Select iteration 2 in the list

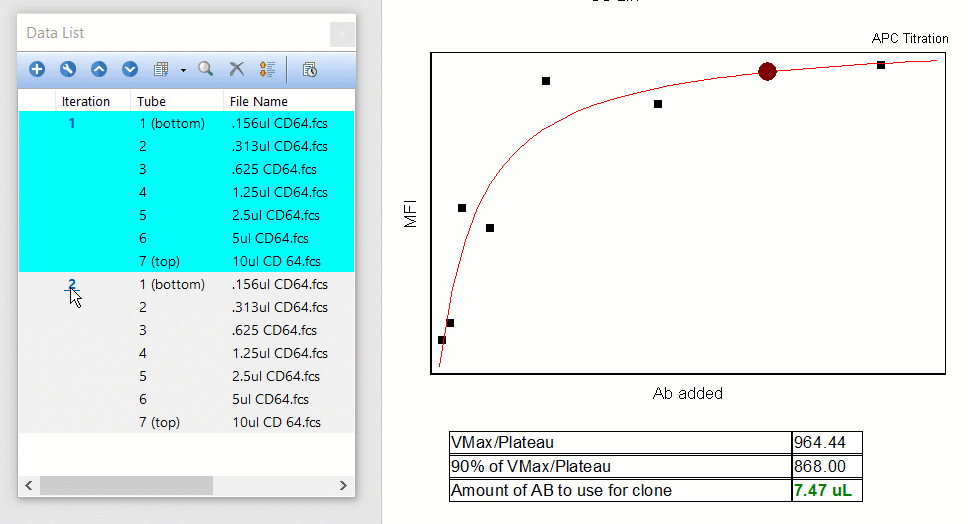pos(72,284)
